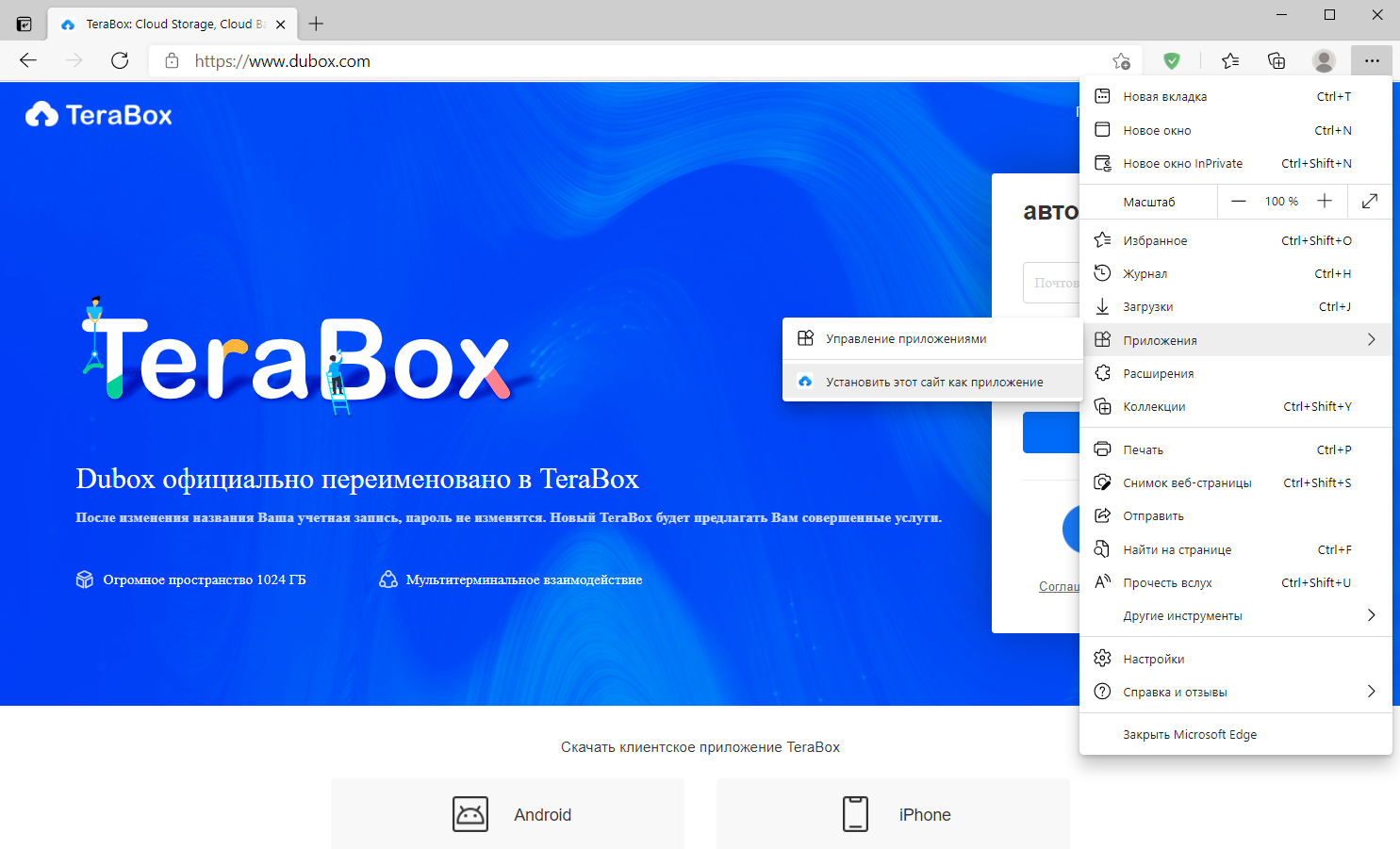Open Загрузки downloads entry
This screenshot has width=1400, height=849.
1236,306
